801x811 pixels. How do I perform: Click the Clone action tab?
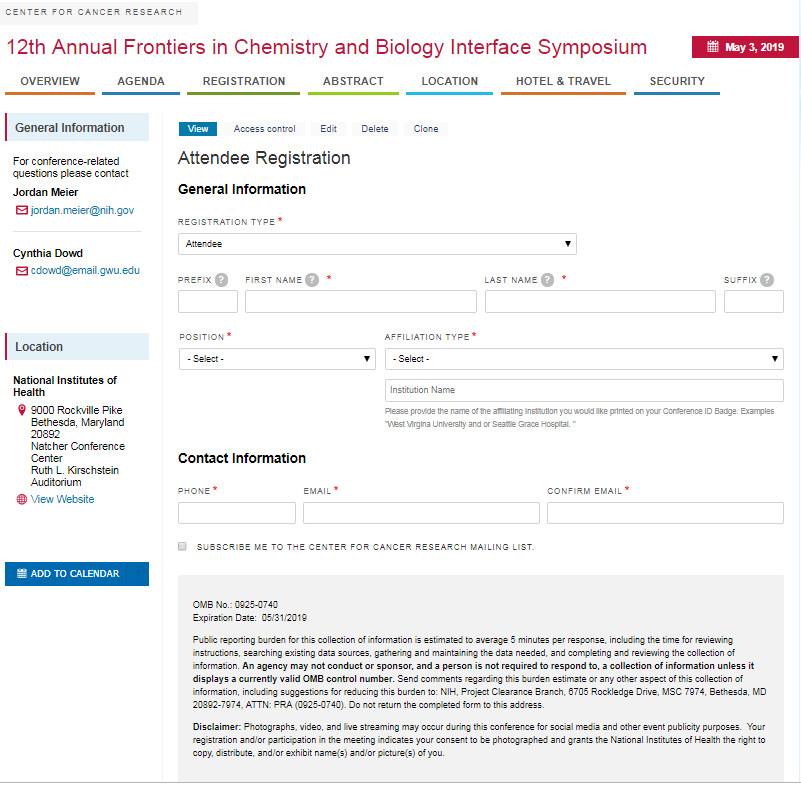[426, 129]
